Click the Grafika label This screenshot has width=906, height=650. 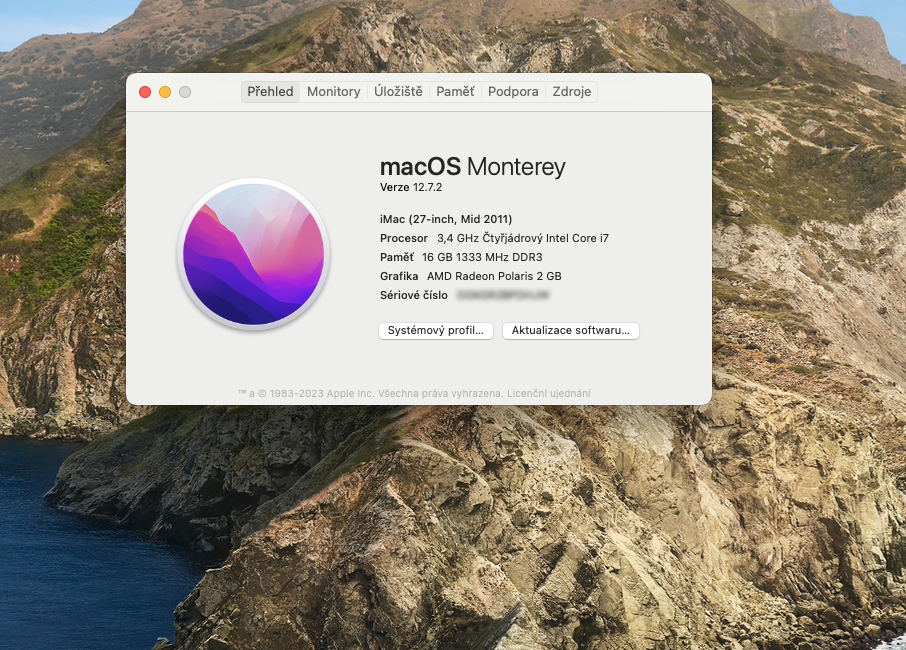(399, 276)
